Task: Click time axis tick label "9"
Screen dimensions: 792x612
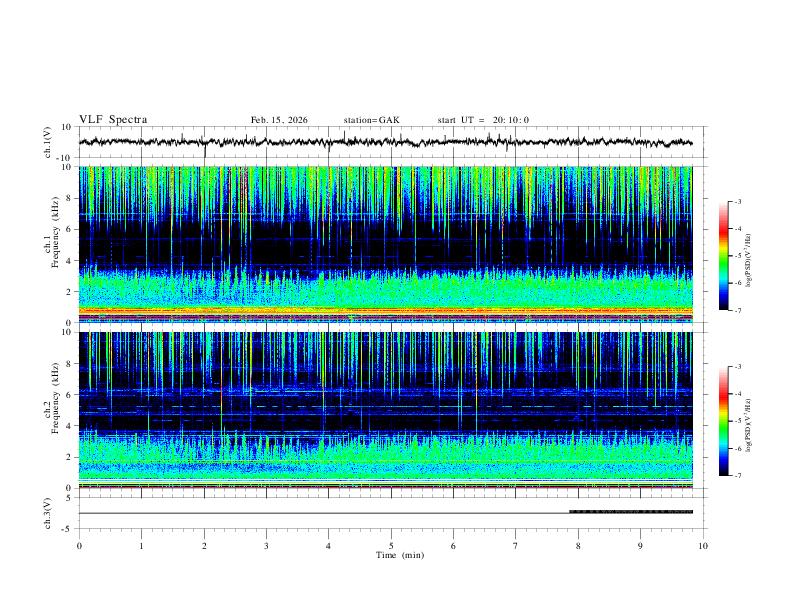Action: [x=640, y=546]
